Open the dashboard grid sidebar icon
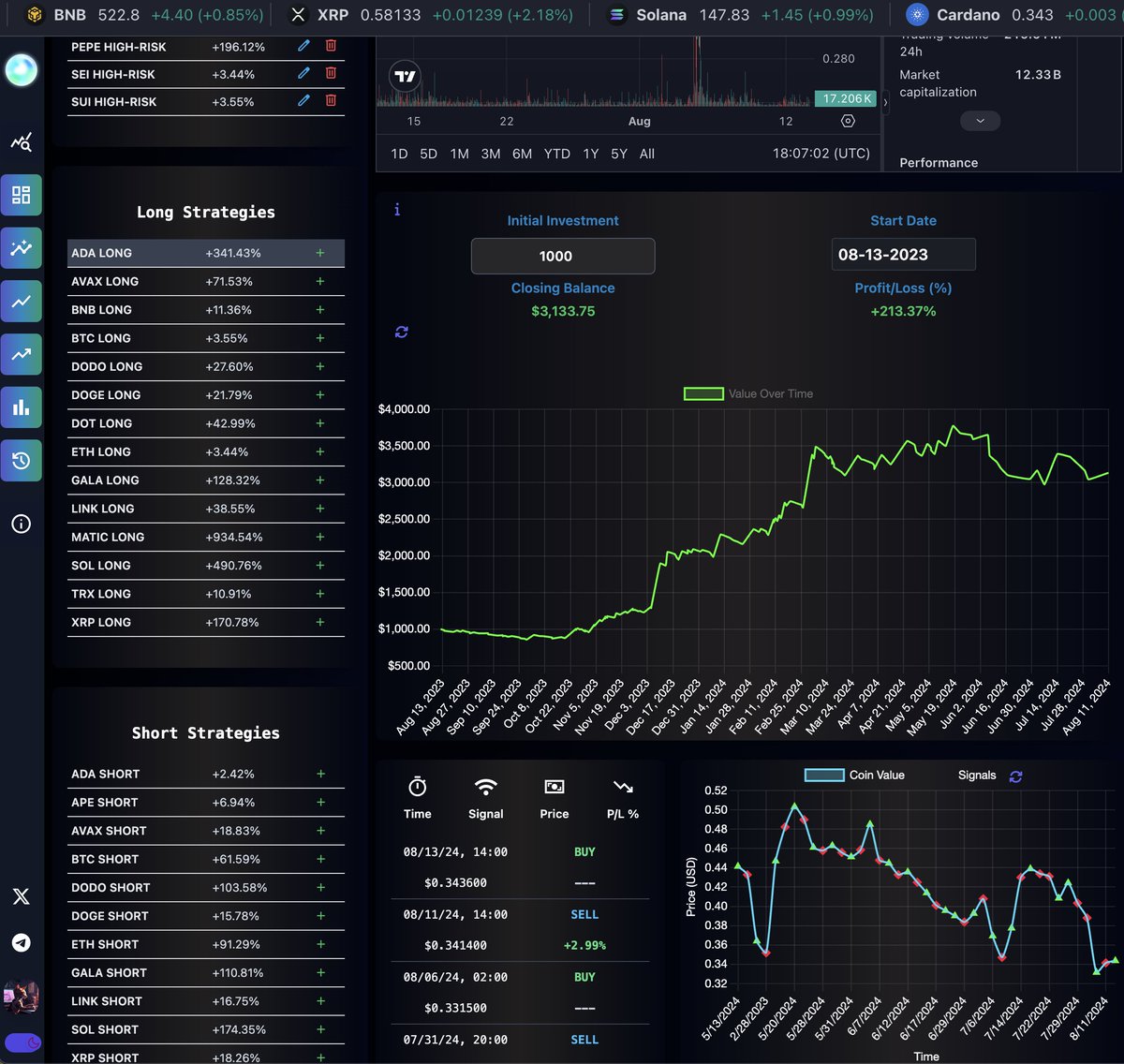 pyautogui.click(x=21, y=195)
